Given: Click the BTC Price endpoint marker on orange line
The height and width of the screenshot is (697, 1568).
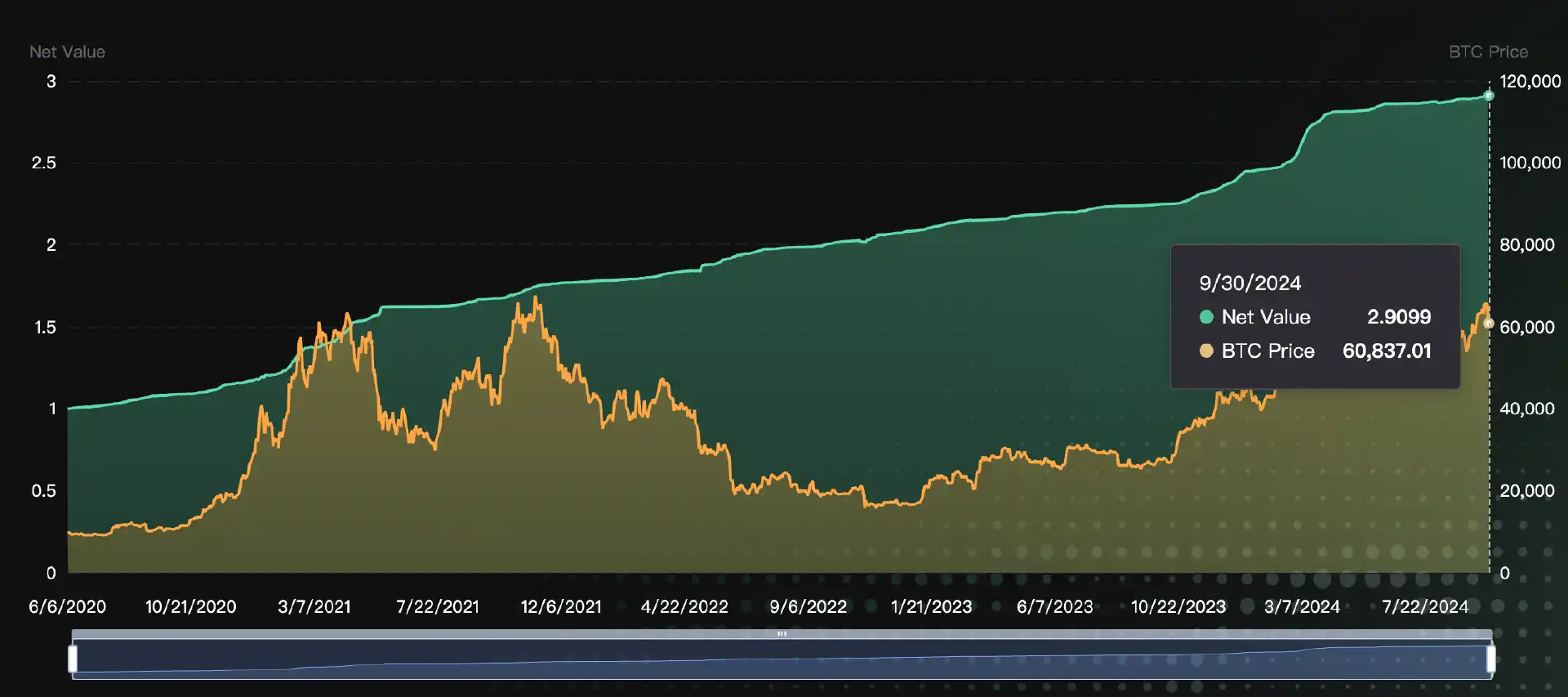Looking at the screenshot, I should click(x=1489, y=324).
